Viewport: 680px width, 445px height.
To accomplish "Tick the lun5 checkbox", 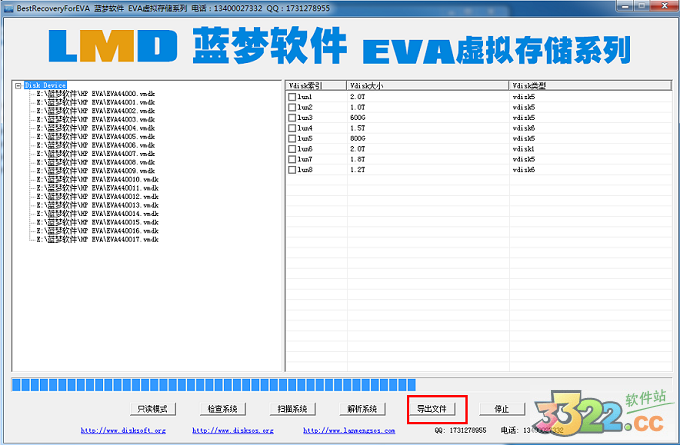I will point(292,139).
